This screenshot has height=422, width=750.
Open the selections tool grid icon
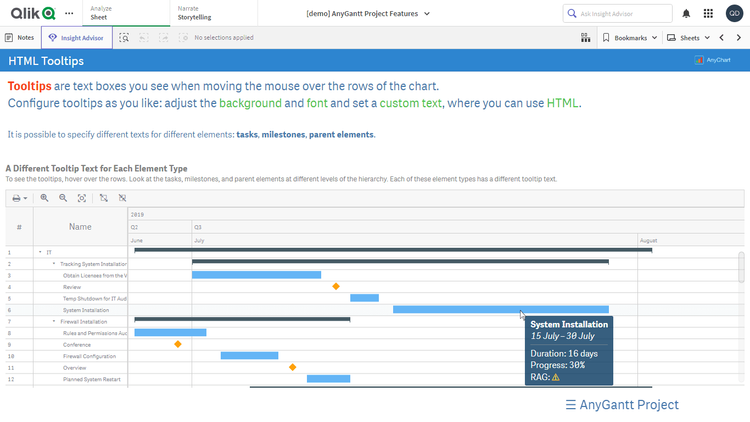585,37
